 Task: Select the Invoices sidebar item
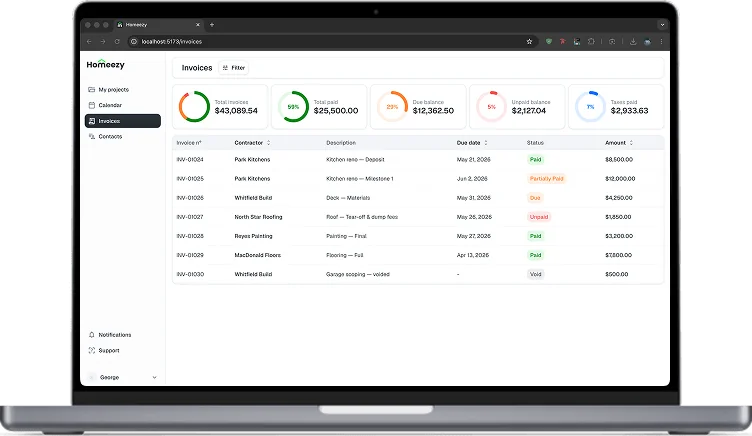point(123,121)
